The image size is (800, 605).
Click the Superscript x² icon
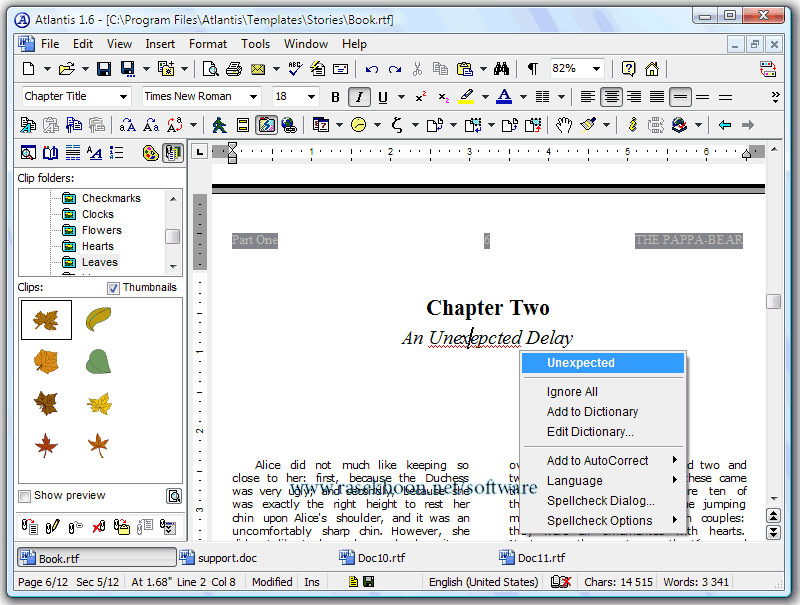tap(420, 96)
